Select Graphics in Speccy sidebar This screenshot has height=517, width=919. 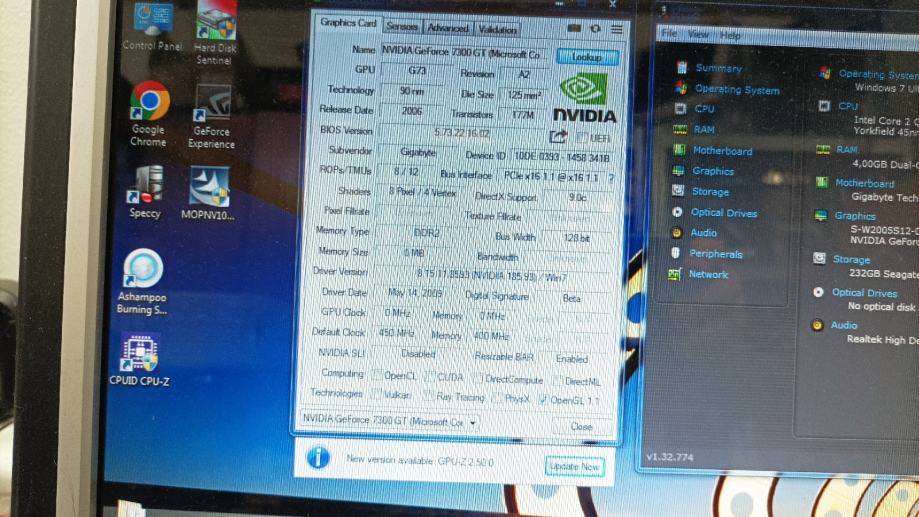tap(703, 171)
